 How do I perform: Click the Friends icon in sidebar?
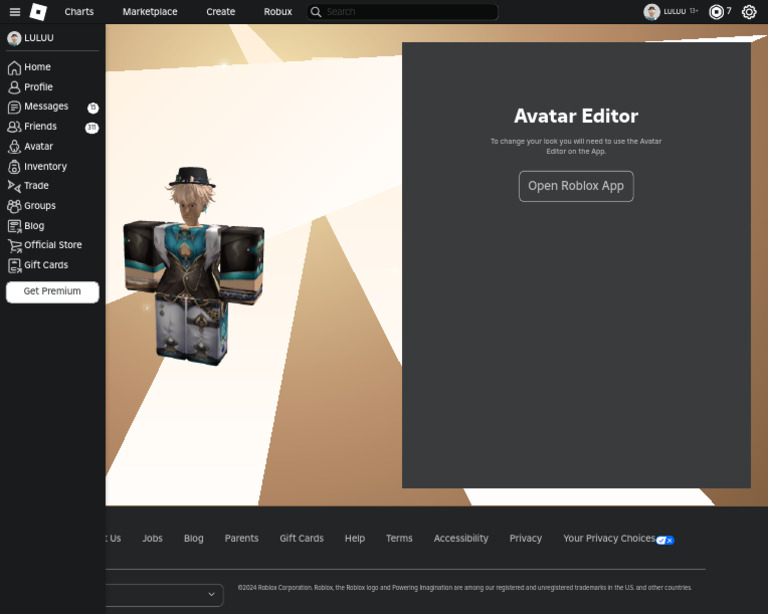[x=14, y=127]
